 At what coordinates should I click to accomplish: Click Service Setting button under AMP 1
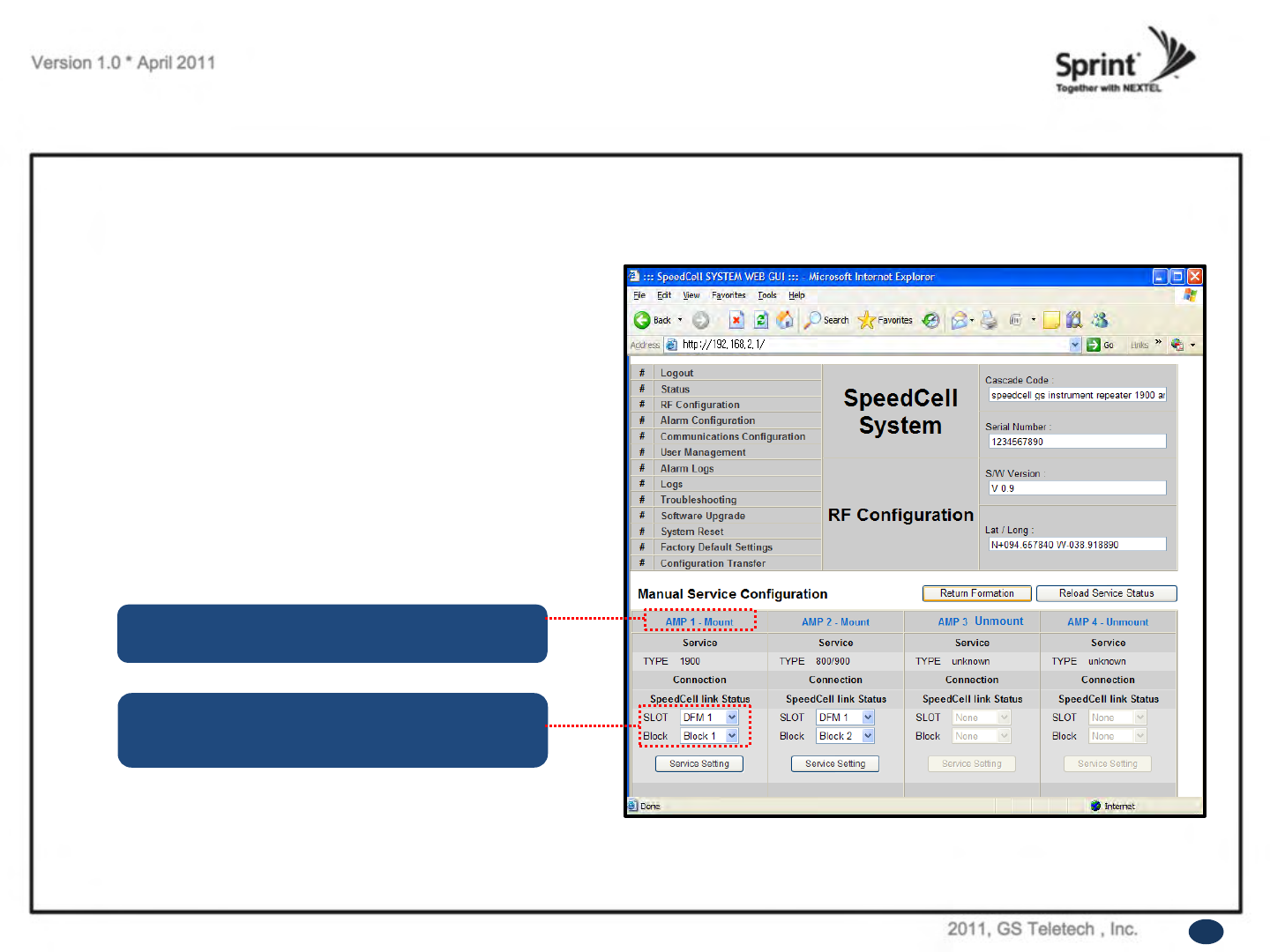[699, 763]
